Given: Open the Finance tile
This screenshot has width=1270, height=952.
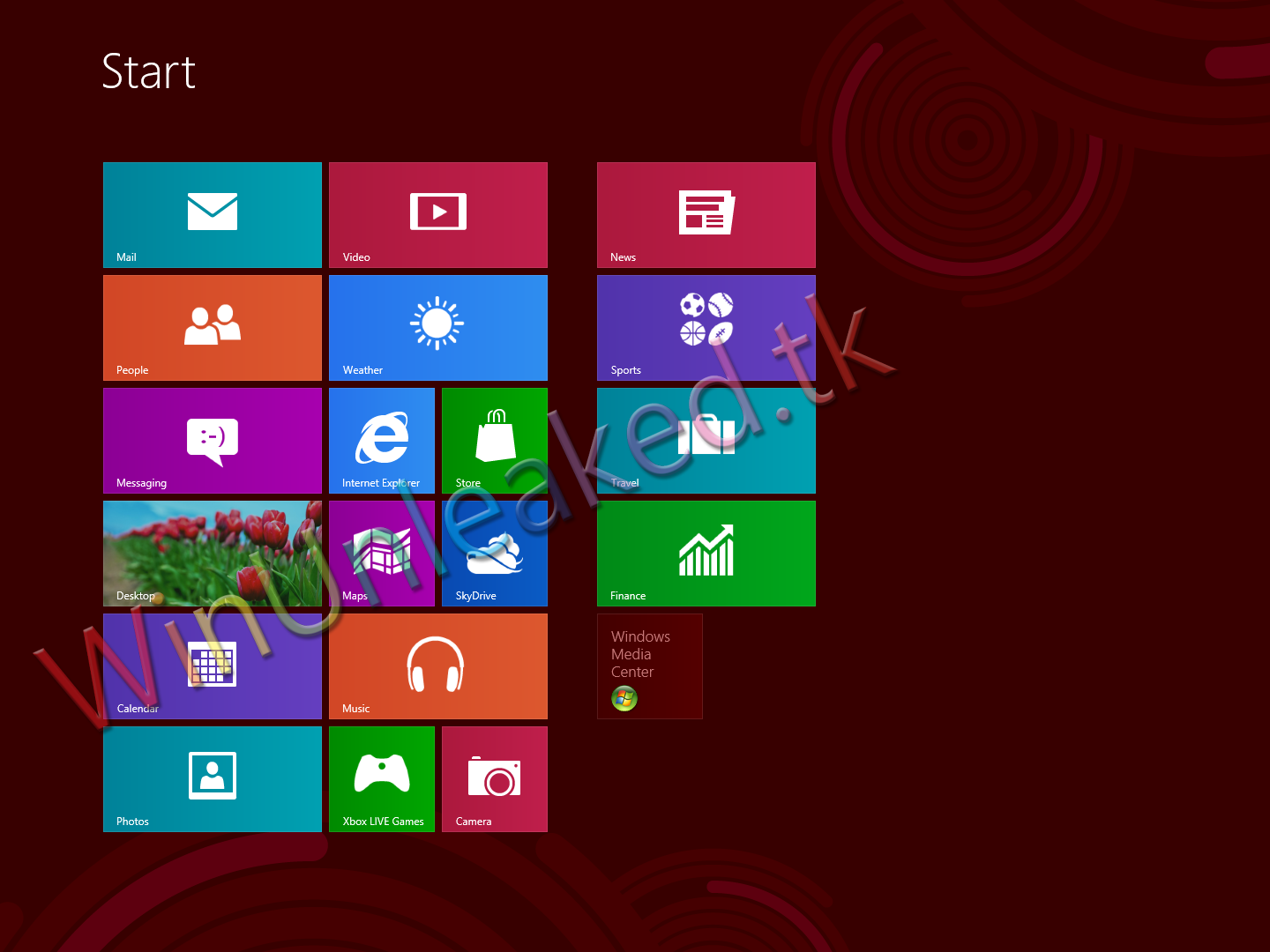Looking at the screenshot, I should click(x=706, y=554).
